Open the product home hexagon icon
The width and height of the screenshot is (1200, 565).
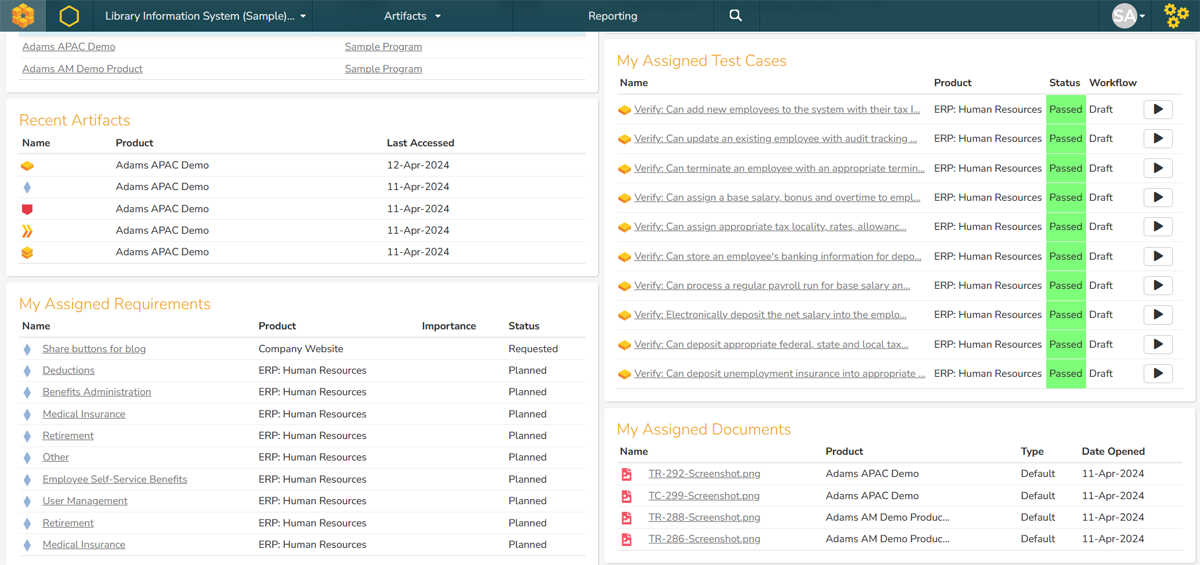69,16
